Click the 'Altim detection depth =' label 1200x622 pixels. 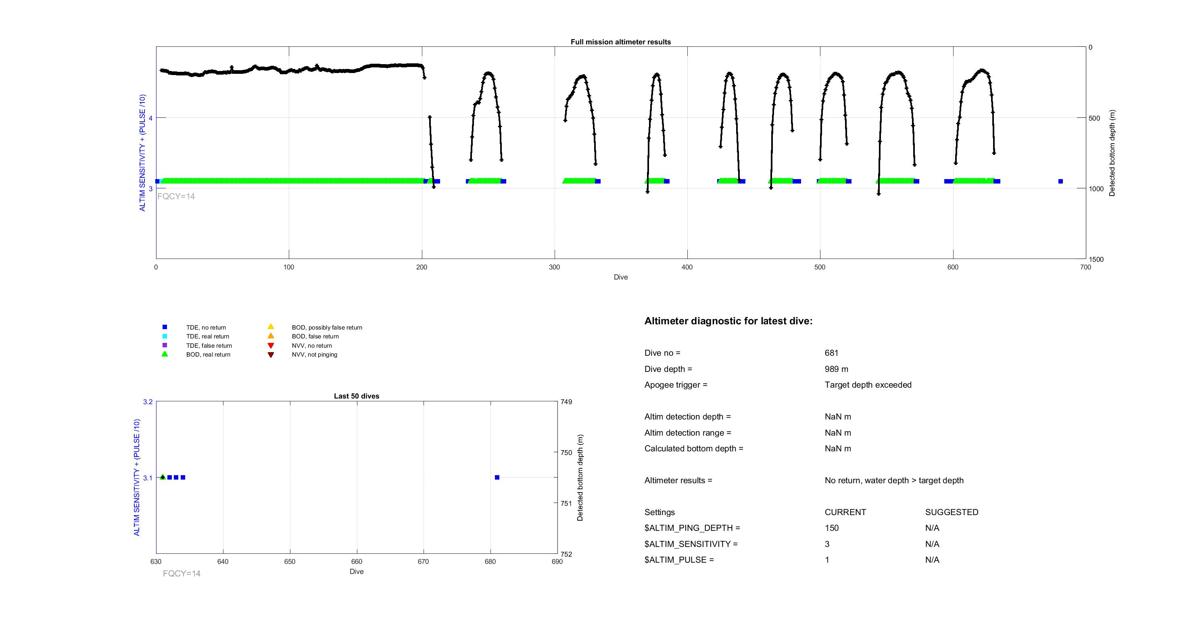coord(688,417)
